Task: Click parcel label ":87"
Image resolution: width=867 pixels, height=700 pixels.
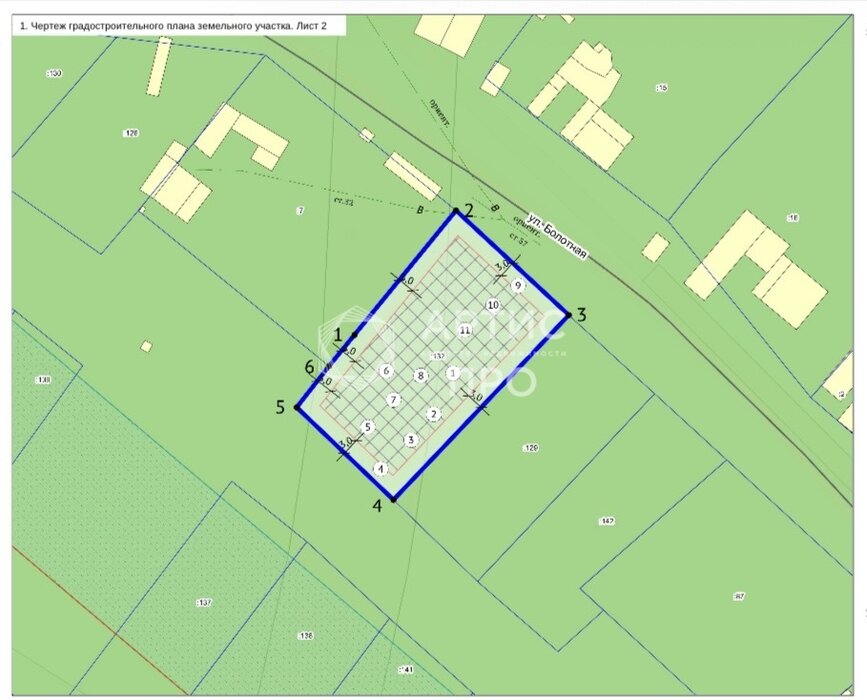Action: (x=739, y=596)
